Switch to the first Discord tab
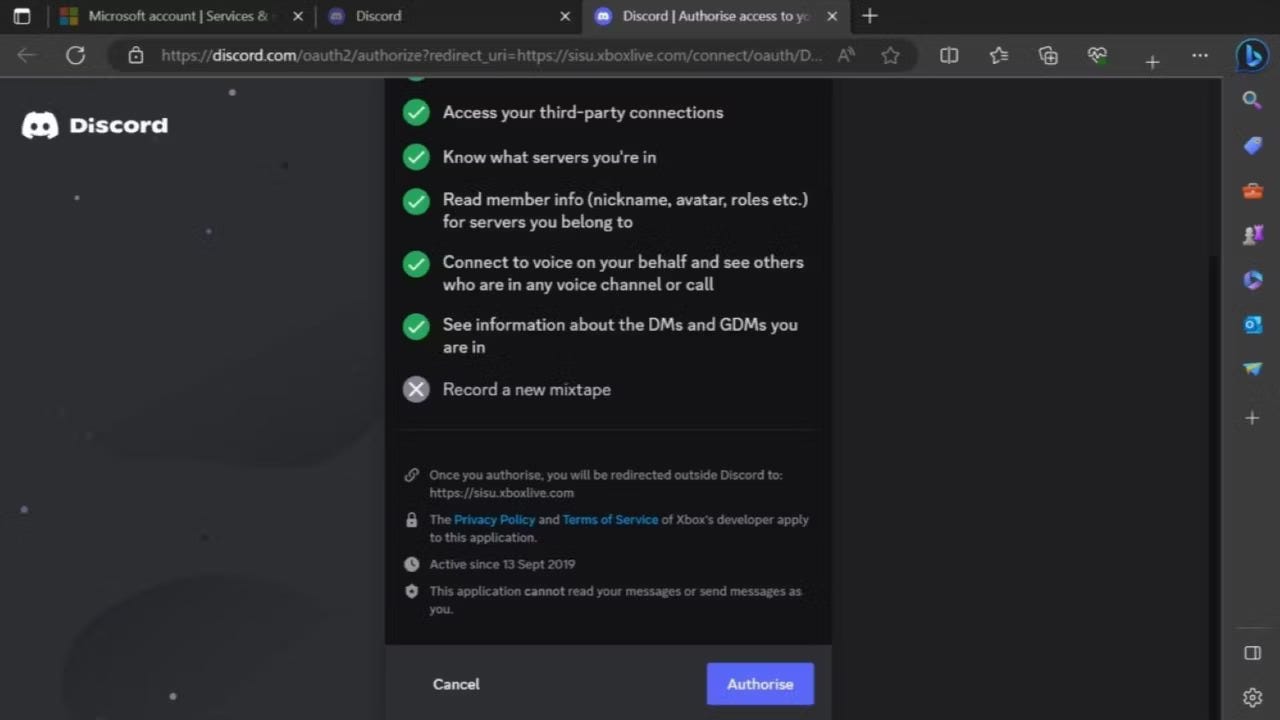The image size is (1280, 720). (x=430, y=16)
